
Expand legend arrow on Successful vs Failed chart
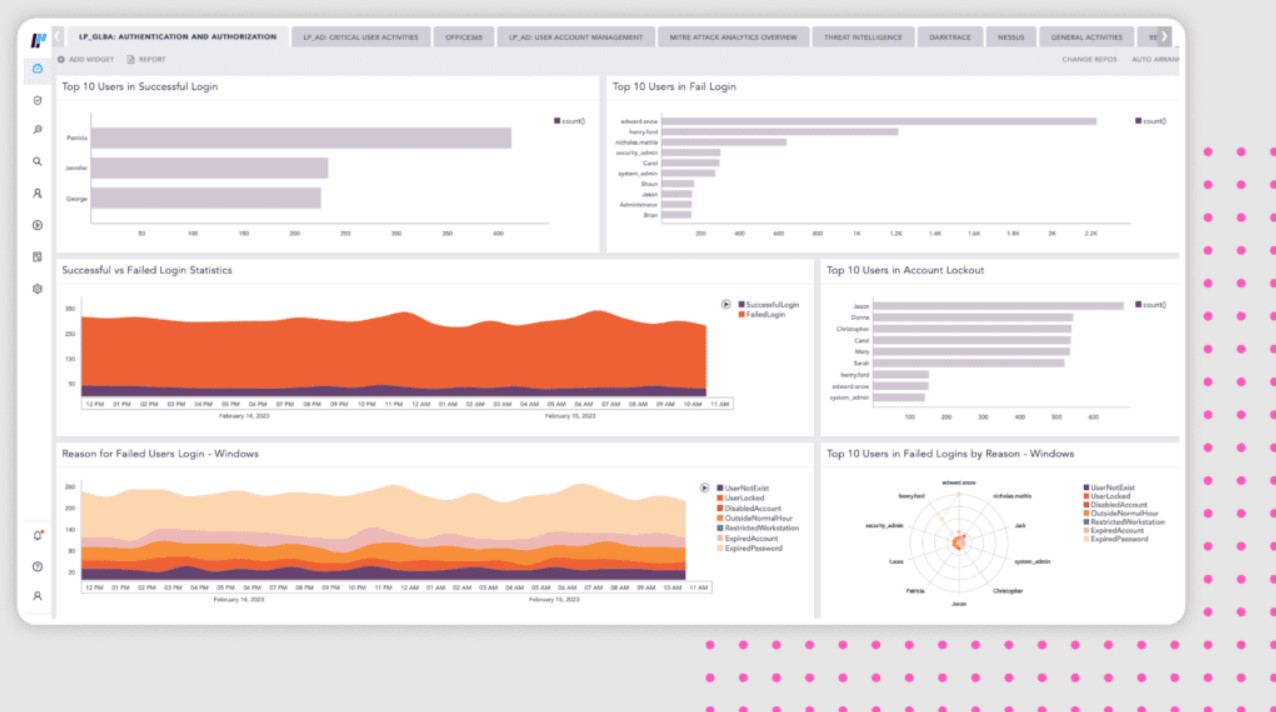tap(726, 304)
